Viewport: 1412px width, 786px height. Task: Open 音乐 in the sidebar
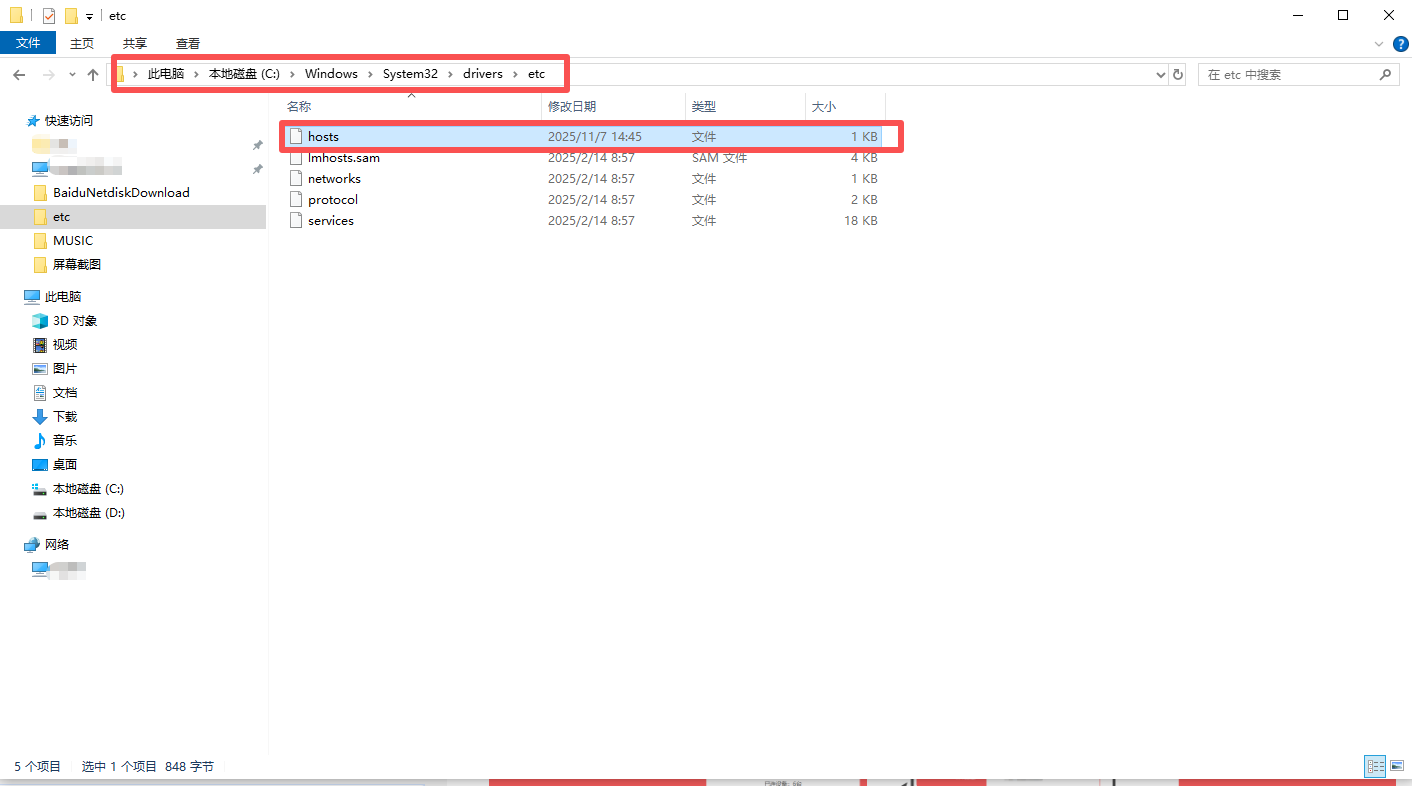click(x=65, y=441)
